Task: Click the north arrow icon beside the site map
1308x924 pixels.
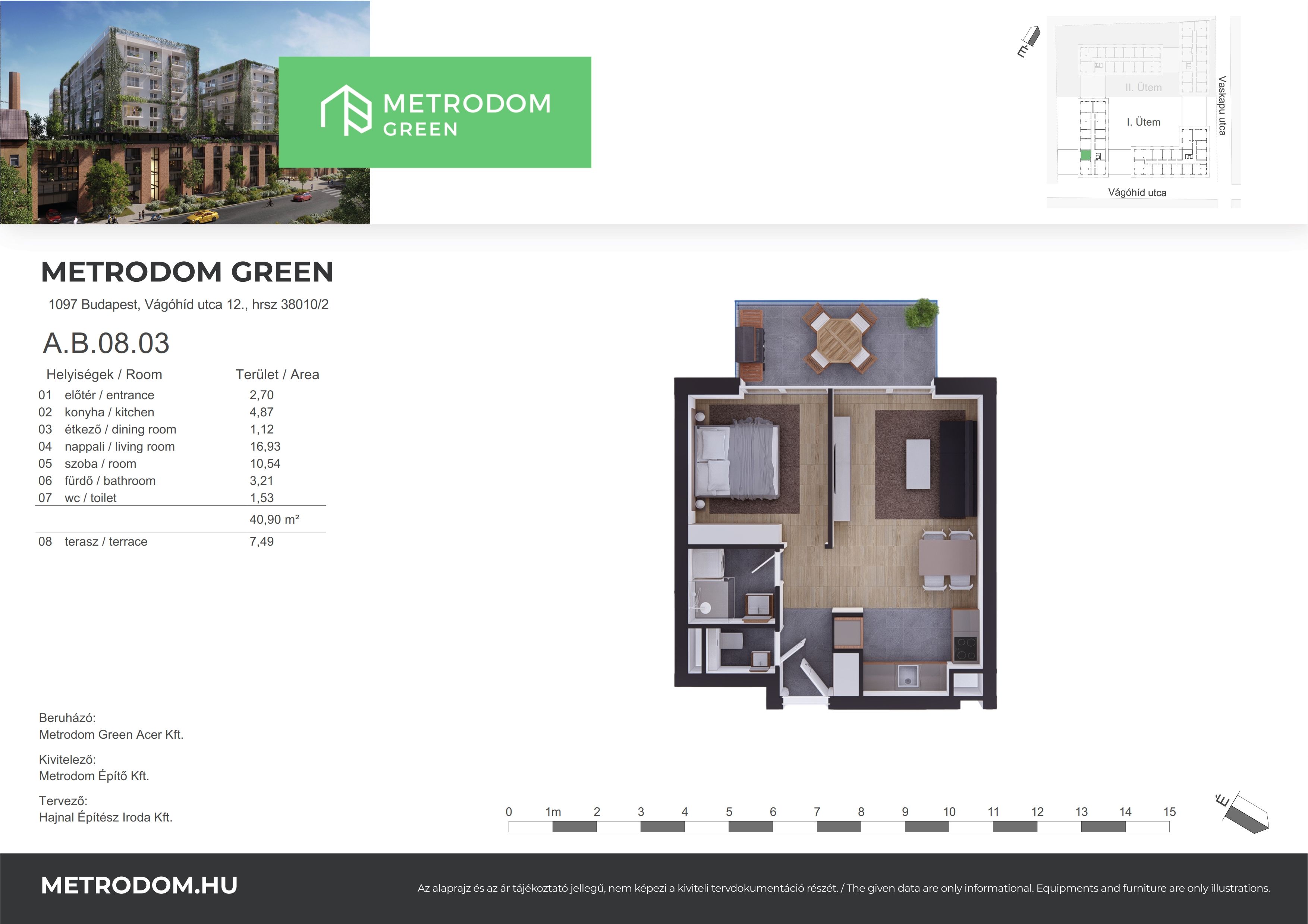Action: [1029, 42]
